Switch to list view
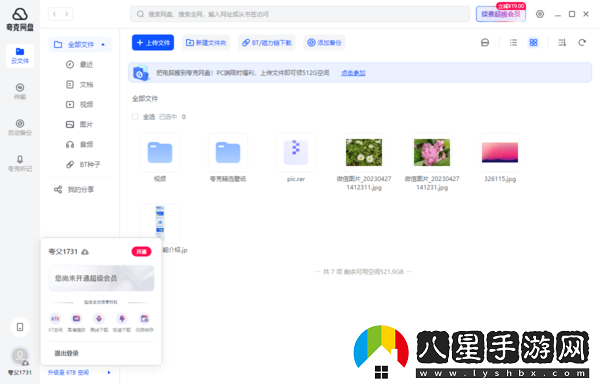Screen dimensions: 600x384 pyautogui.click(x=514, y=42)
